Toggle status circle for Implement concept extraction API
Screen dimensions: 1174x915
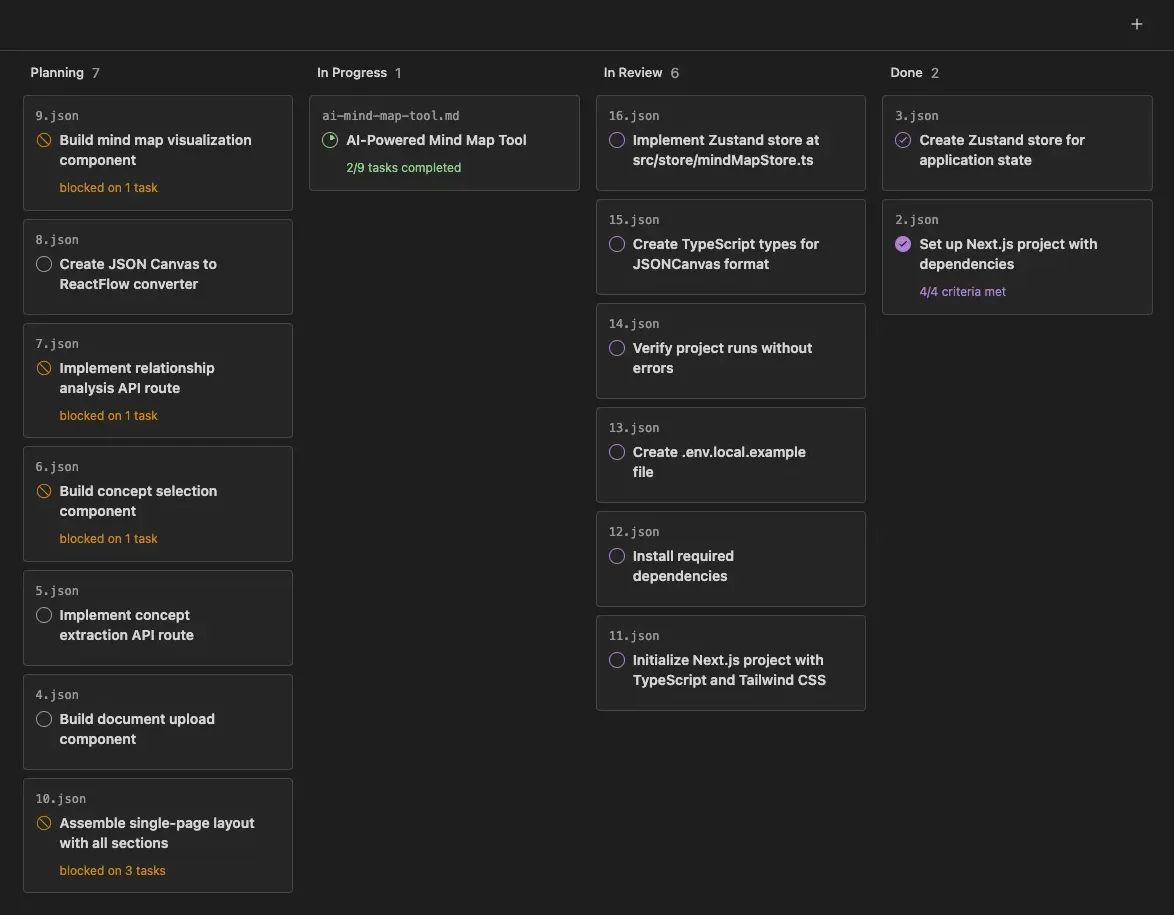coord(44,616)
